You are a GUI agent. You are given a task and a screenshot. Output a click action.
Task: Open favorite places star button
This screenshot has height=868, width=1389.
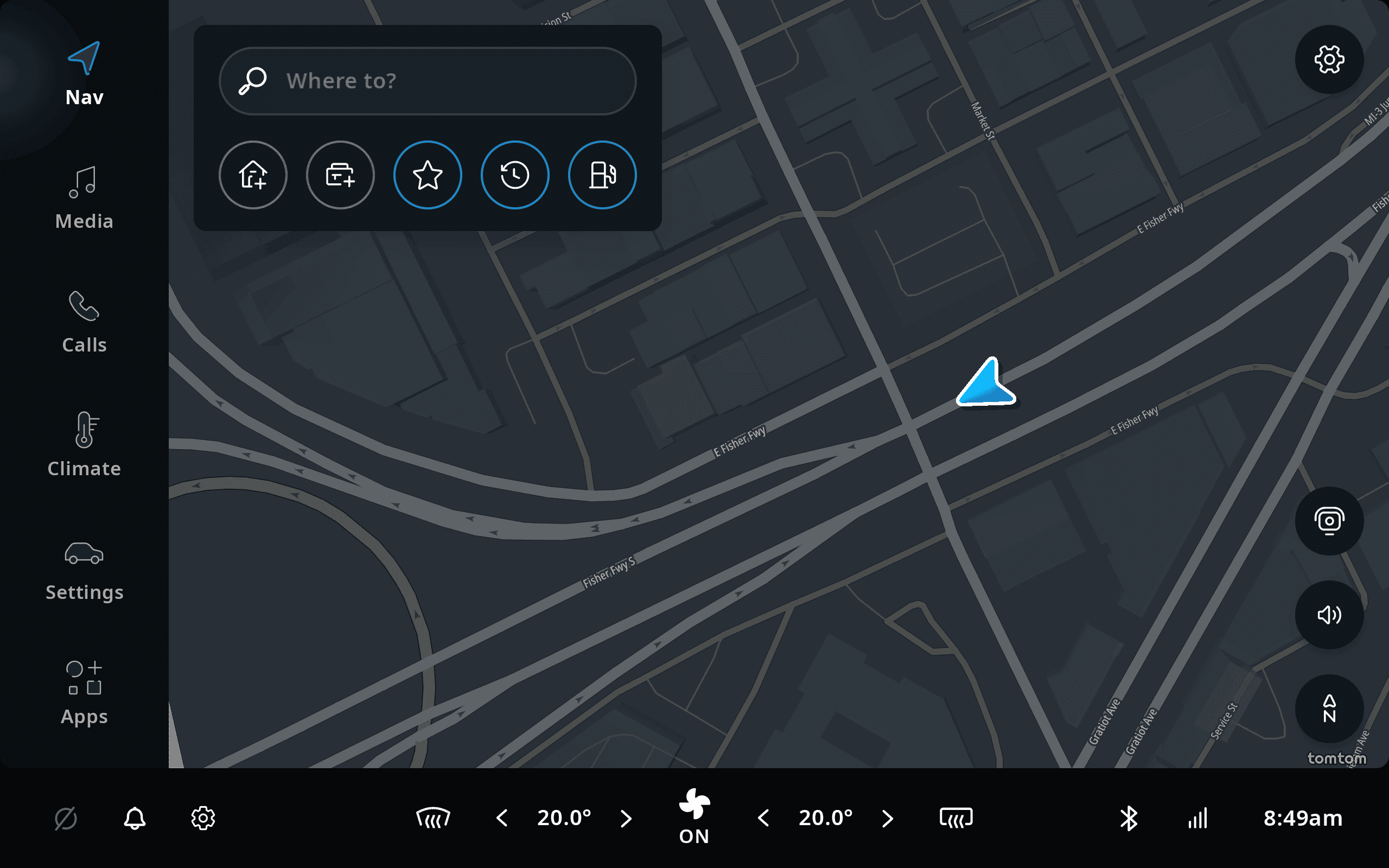(x=428, y=175)
